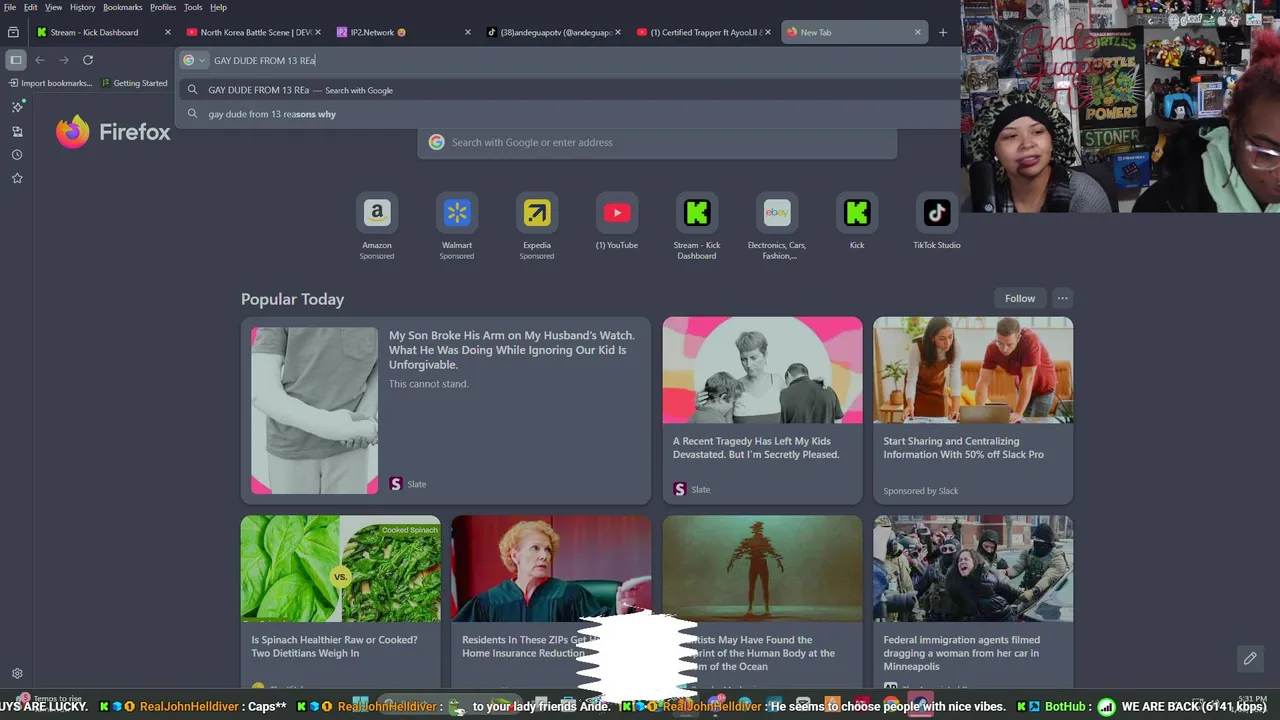Open the Tools menu
The image size is (1280, 720).
[x=193, y=7]
